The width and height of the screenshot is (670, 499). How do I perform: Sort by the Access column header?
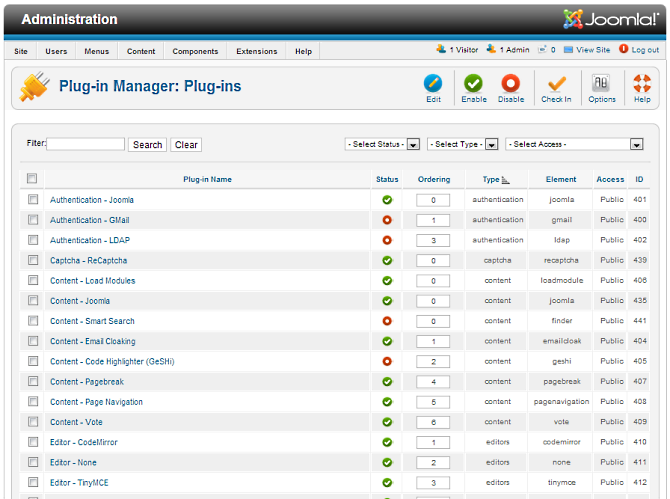coord(610,179)
